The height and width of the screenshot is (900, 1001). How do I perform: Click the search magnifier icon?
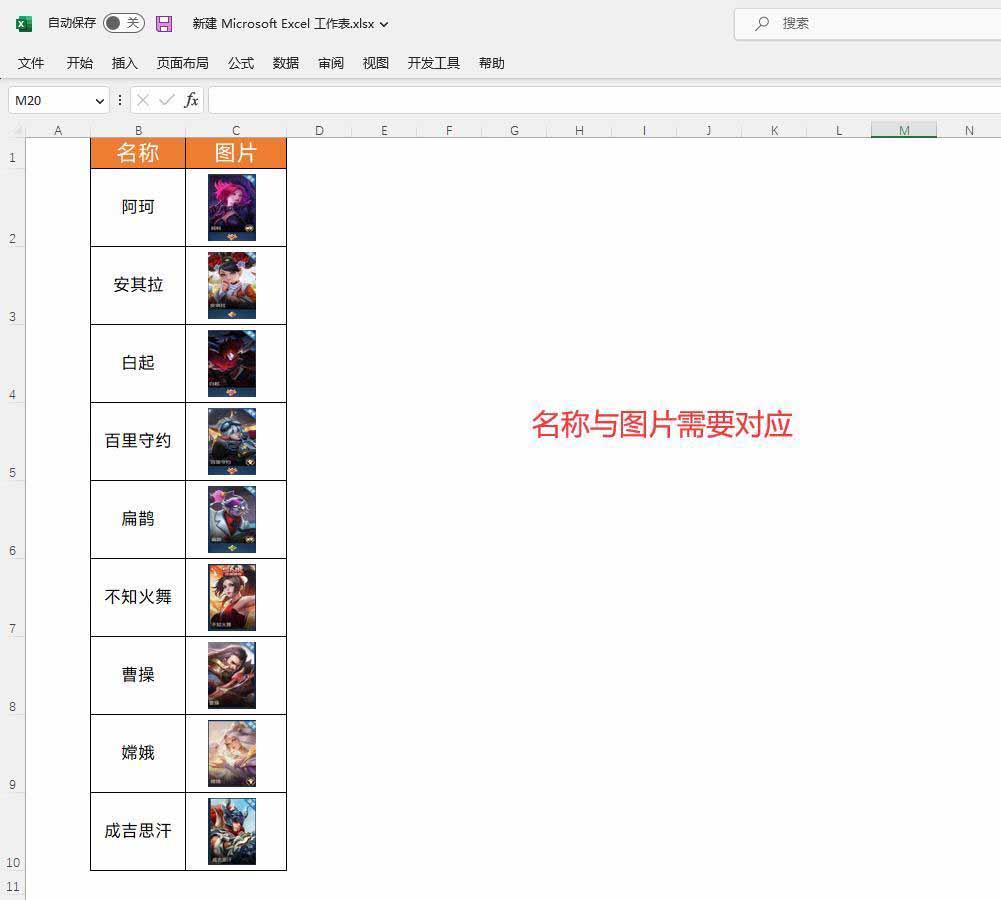click(x=761, y=24)
